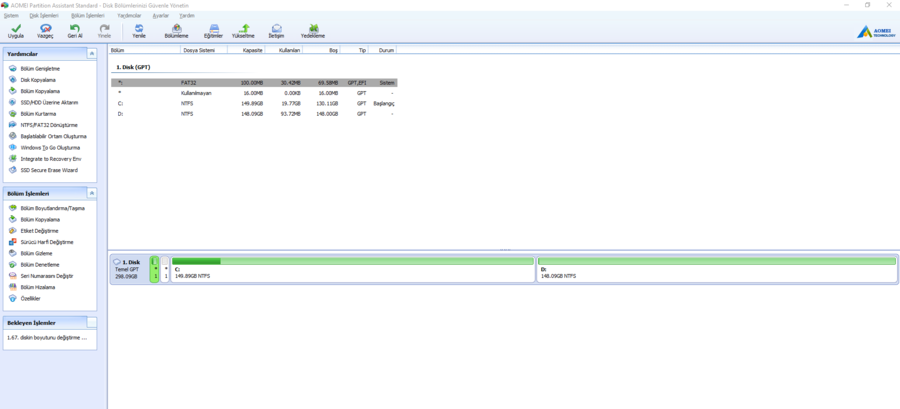Select the C: NTFS 149.89GB row

click(254, 104)
